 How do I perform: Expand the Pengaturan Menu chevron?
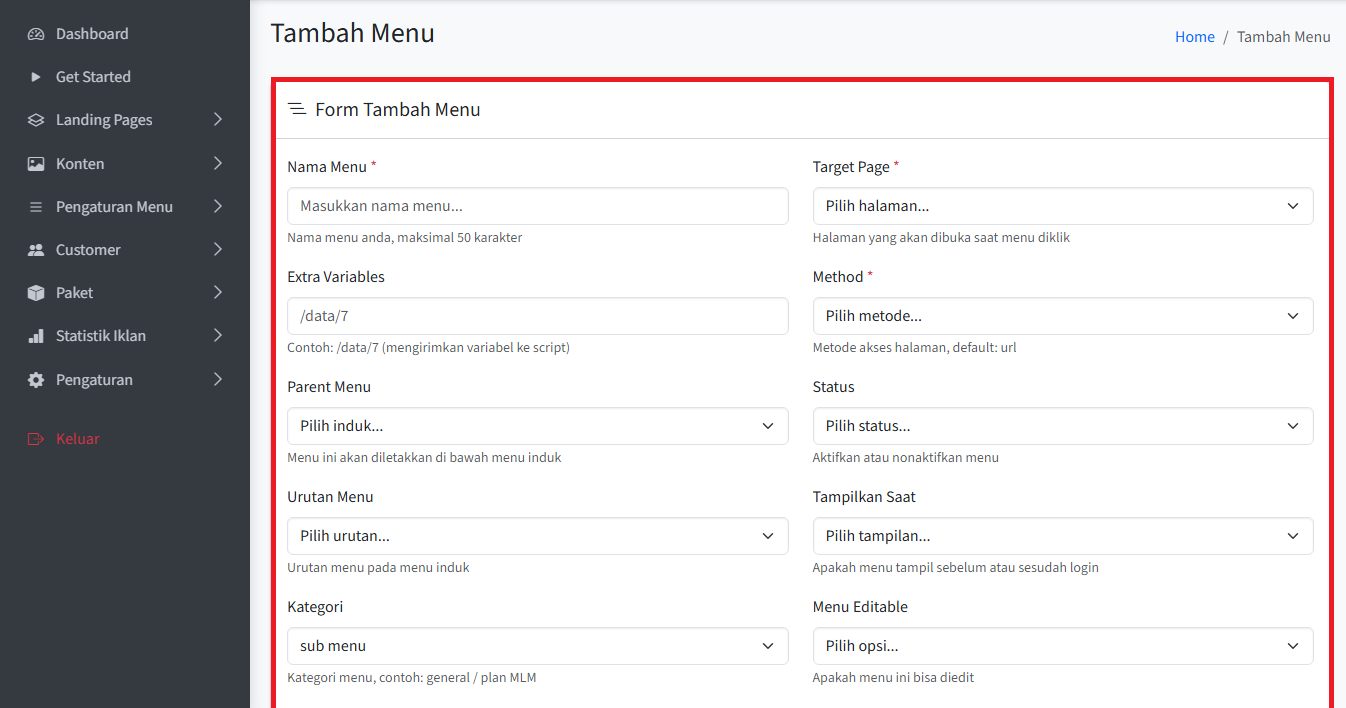pos(218,207)
